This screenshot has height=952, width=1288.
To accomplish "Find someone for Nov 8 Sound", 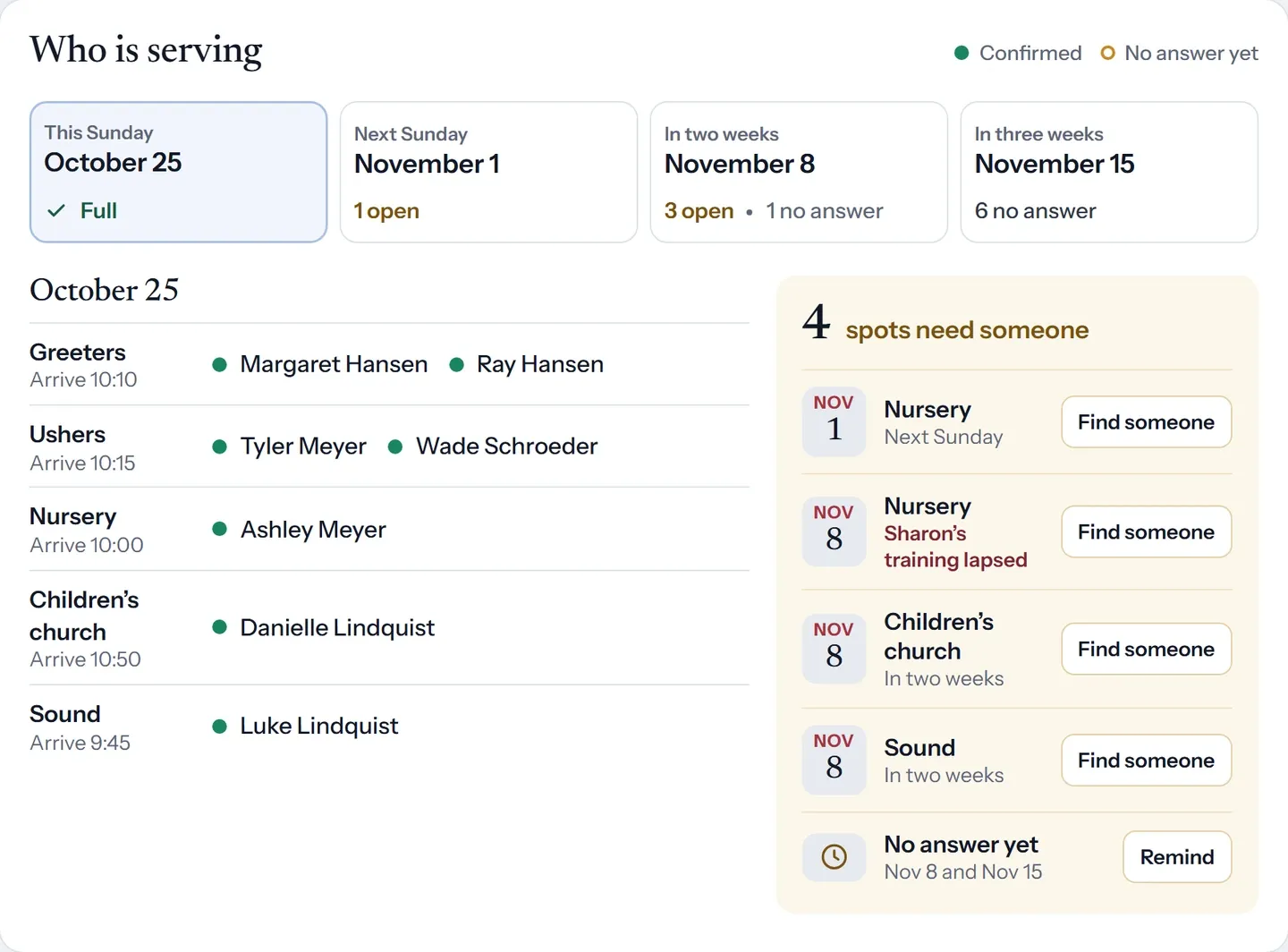I will point(1147,761).
